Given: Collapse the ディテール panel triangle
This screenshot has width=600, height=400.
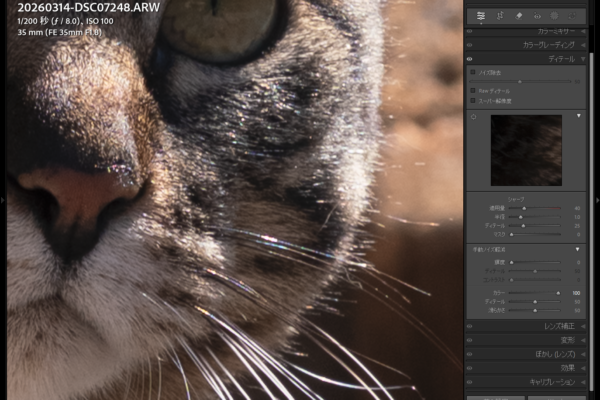Looking at the screenshot, I should pyautogui.click(x=582, y=59).
